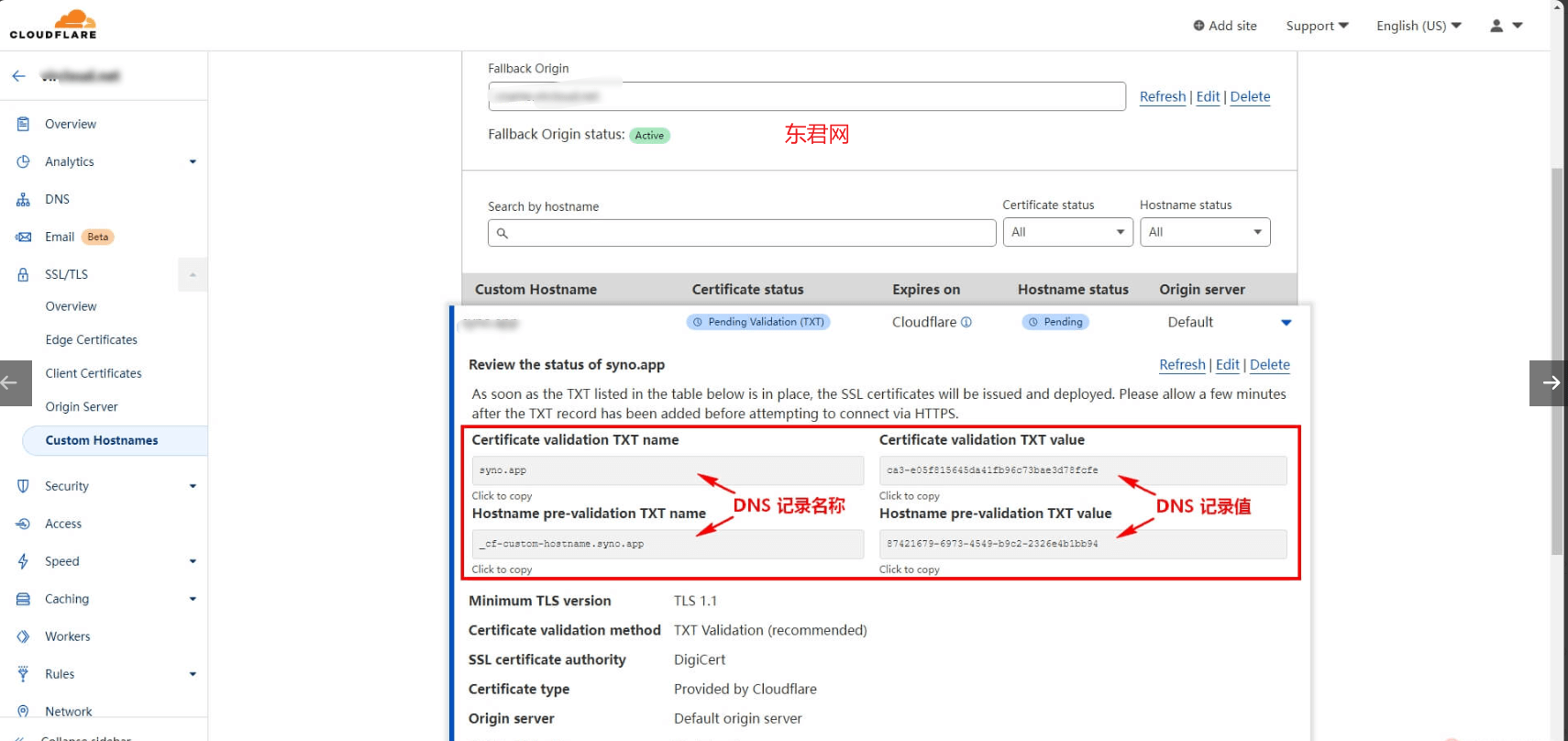Click the Workers icon in sidebar
Viewport: 1568px width, 741px height.
[x=23, y=636]
